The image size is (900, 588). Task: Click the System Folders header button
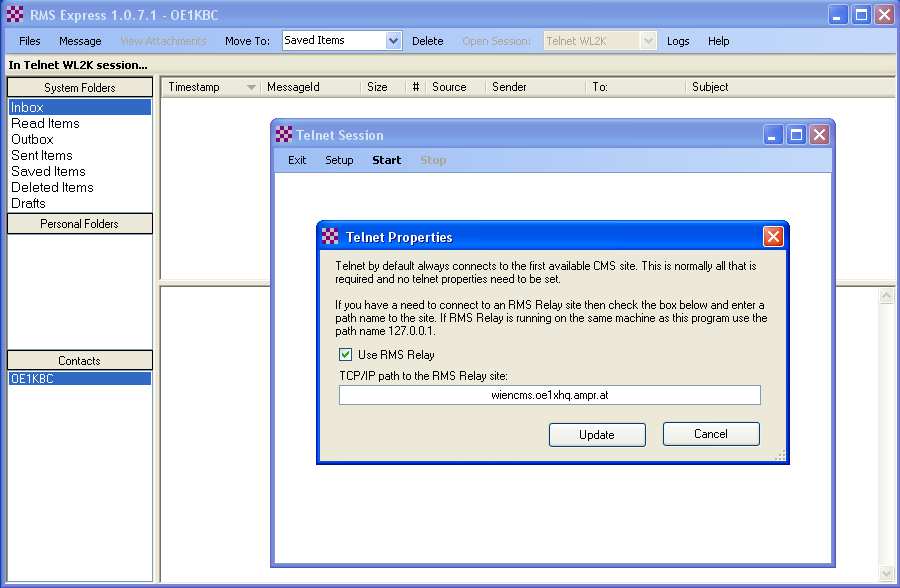pyautogui.click(x=80, y=87)
